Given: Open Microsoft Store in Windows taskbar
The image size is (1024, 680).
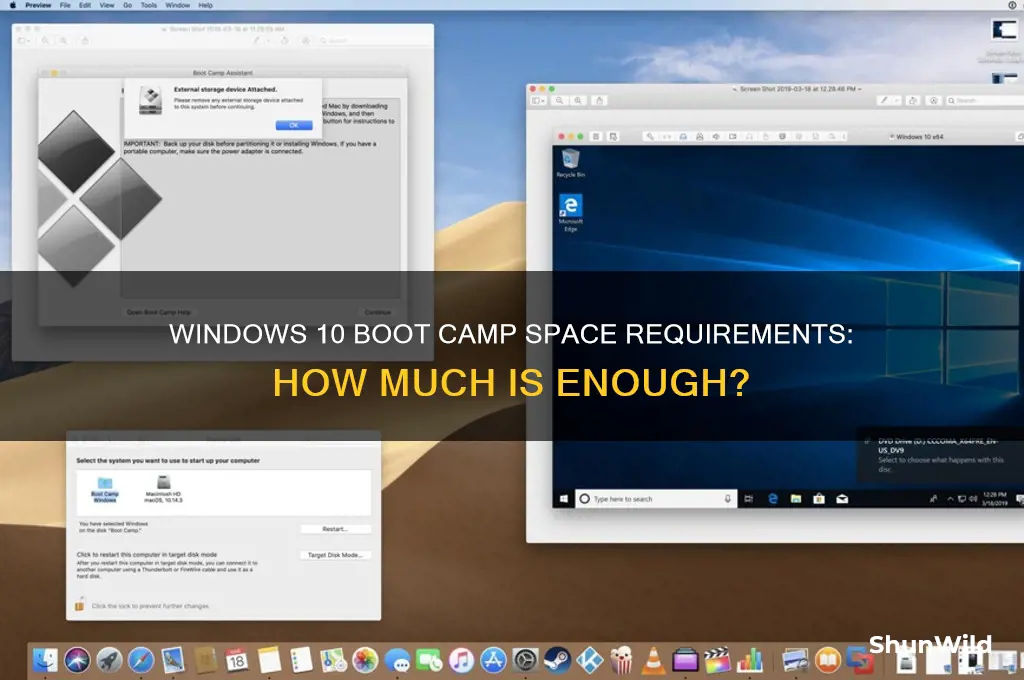Looking at the screenshot, I should click(x=818, y=499).
